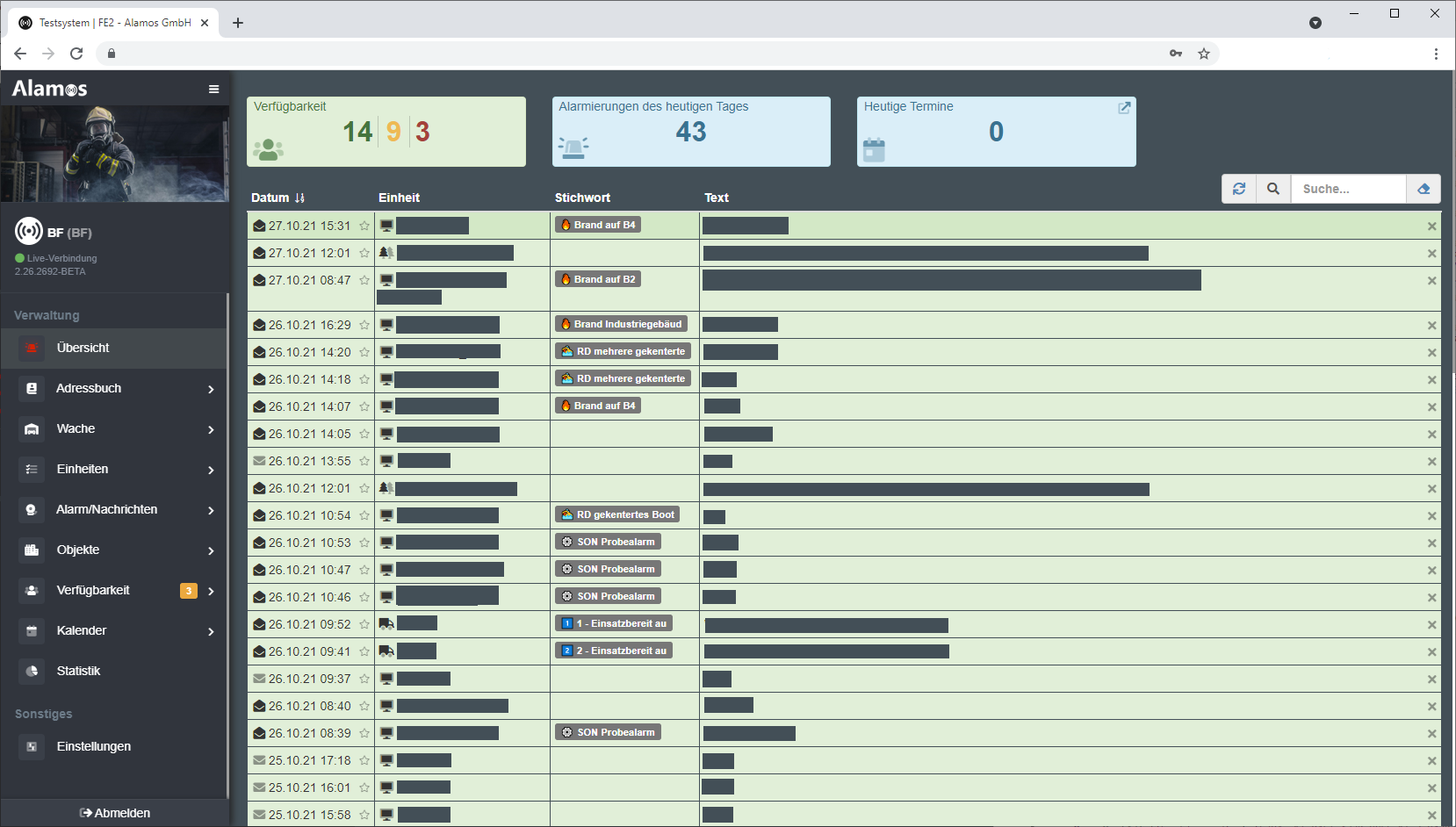The height and width of the screenshot is (827, 1456).
Task: Expand the Alarm/Nachrichten submenu
Action: tap(211, 510)
